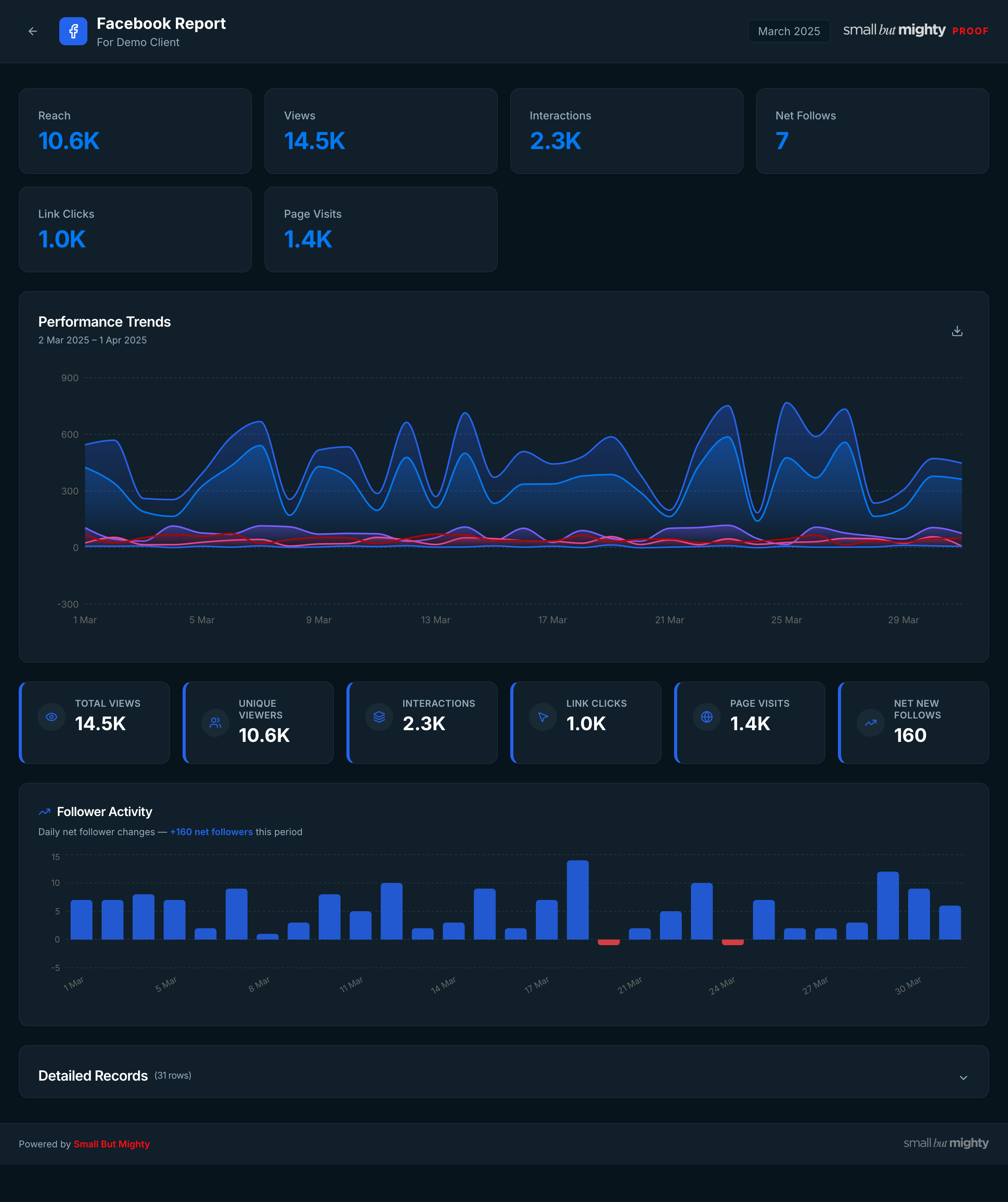Image resolution: width=1008 pixels, height=1202 pixels.
Task: Click the eye icon in Total Views card
Action: [51, 717]
